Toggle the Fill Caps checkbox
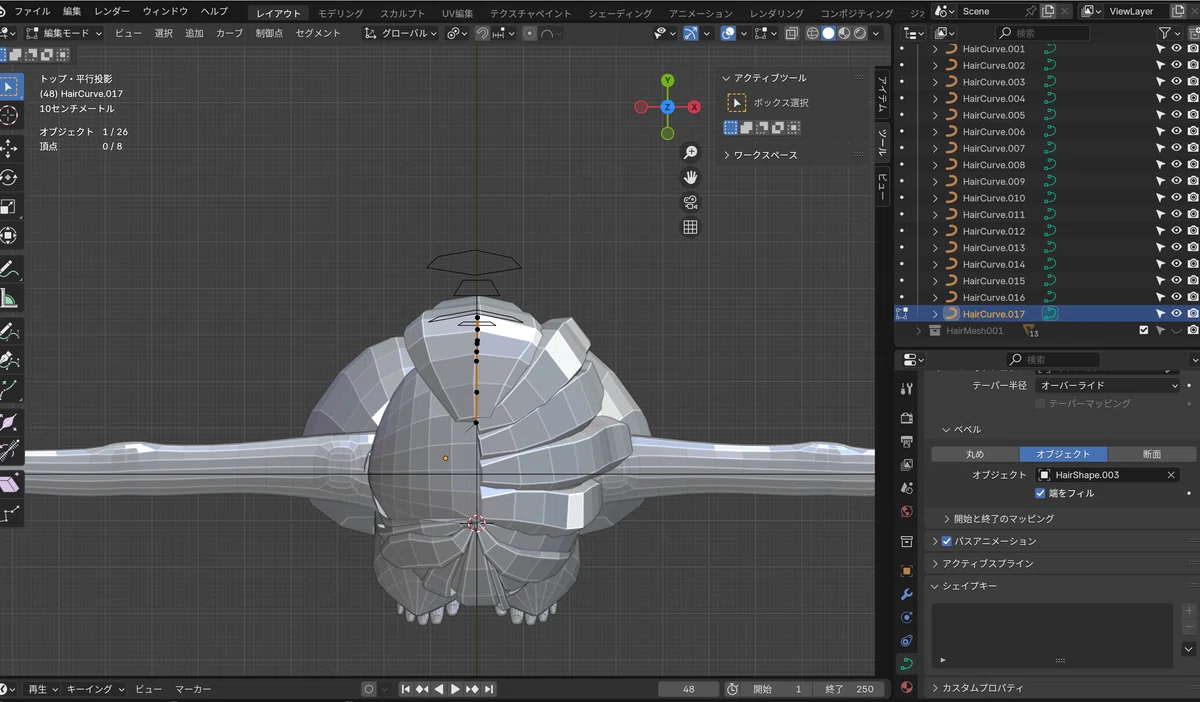Viewport: 1200px width, 702px height. click(x=1040, y=493)
